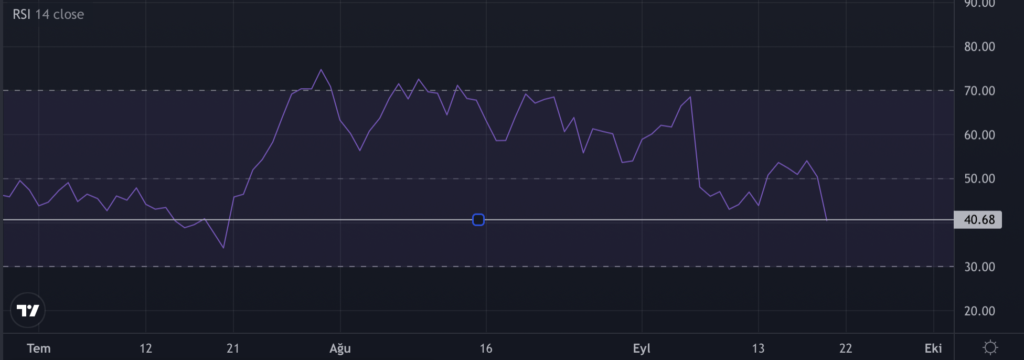Select the Tem date on time axis

[x=39, y=348]
